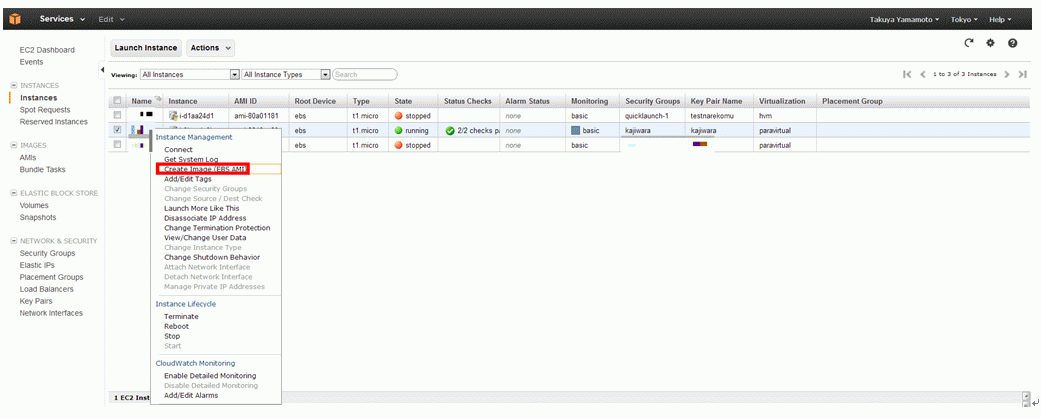1041x419 pixels.
Task: Click the AWS cube logo icon
Action: (x=15, y=19)
